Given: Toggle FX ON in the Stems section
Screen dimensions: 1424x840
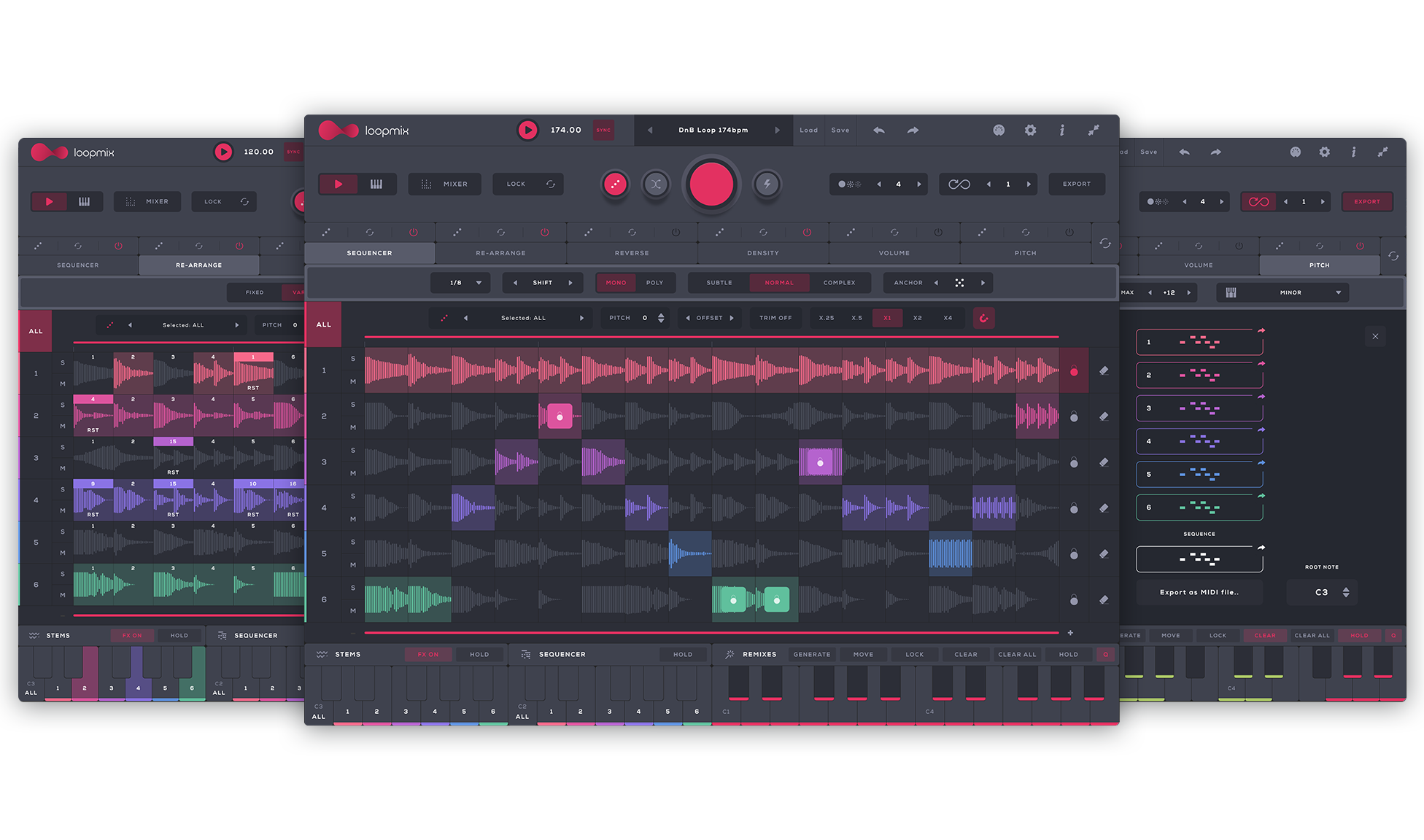Looking at the screenshot, I should [428, 655].
